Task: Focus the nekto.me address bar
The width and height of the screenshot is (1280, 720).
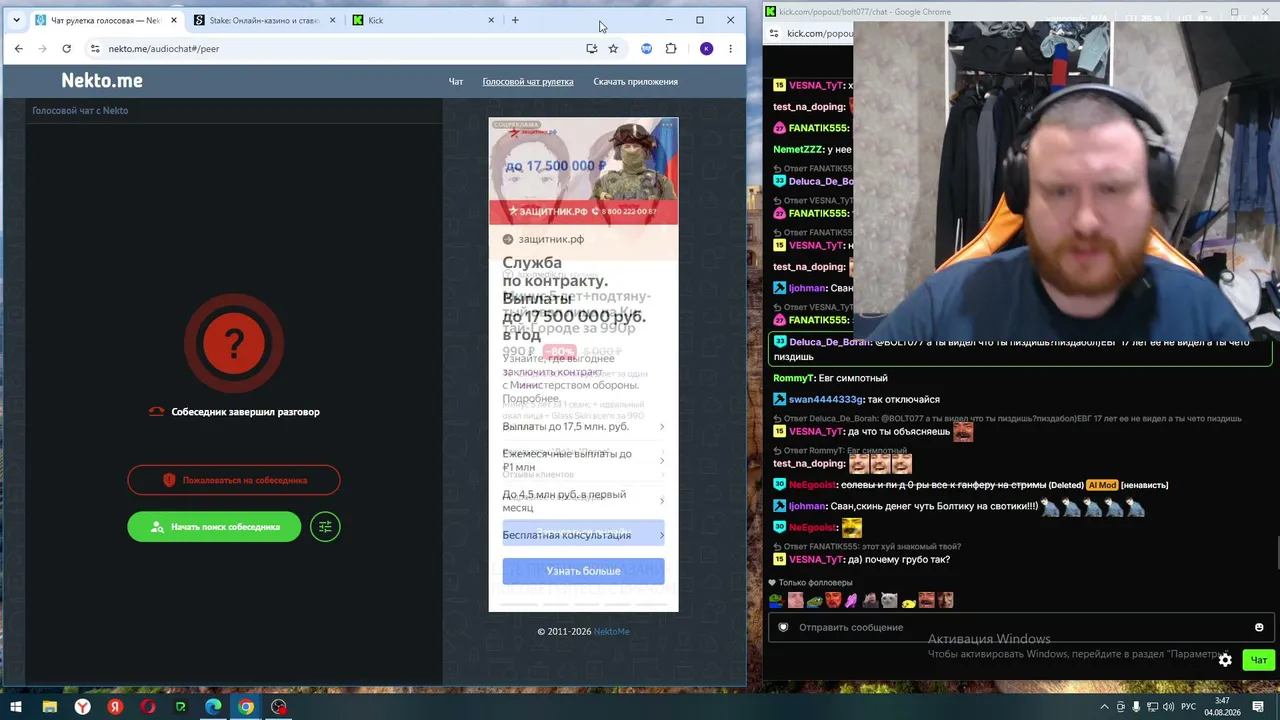Action: (x=340, y=48)
